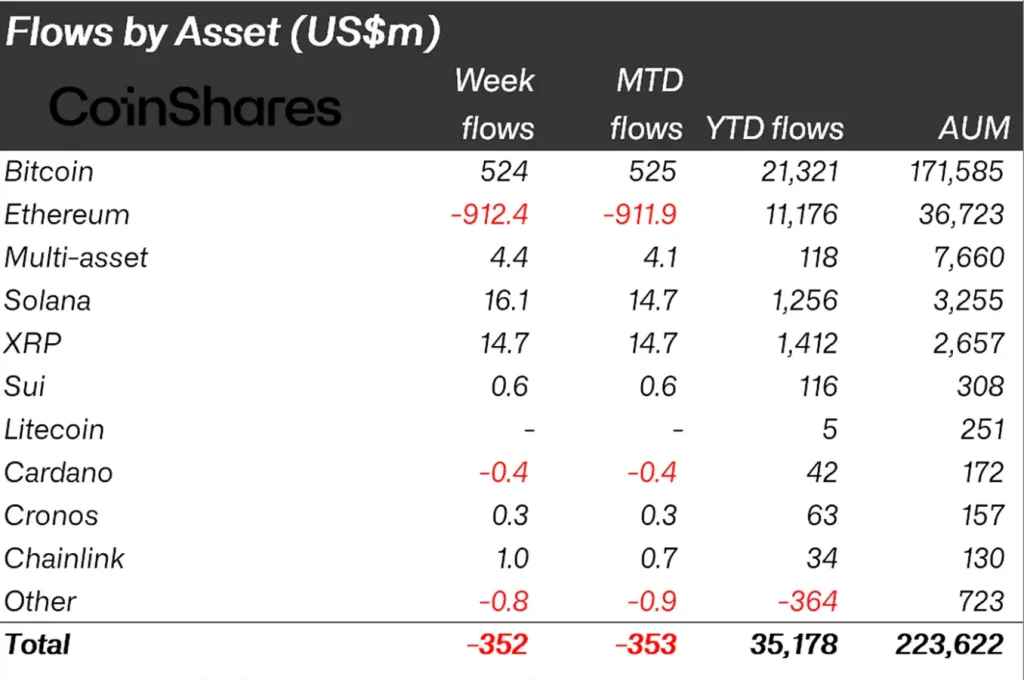The height and width of the screenshot is (680, 1024).
Task: Click the Chainlink row label
Action: pos(64,558)
